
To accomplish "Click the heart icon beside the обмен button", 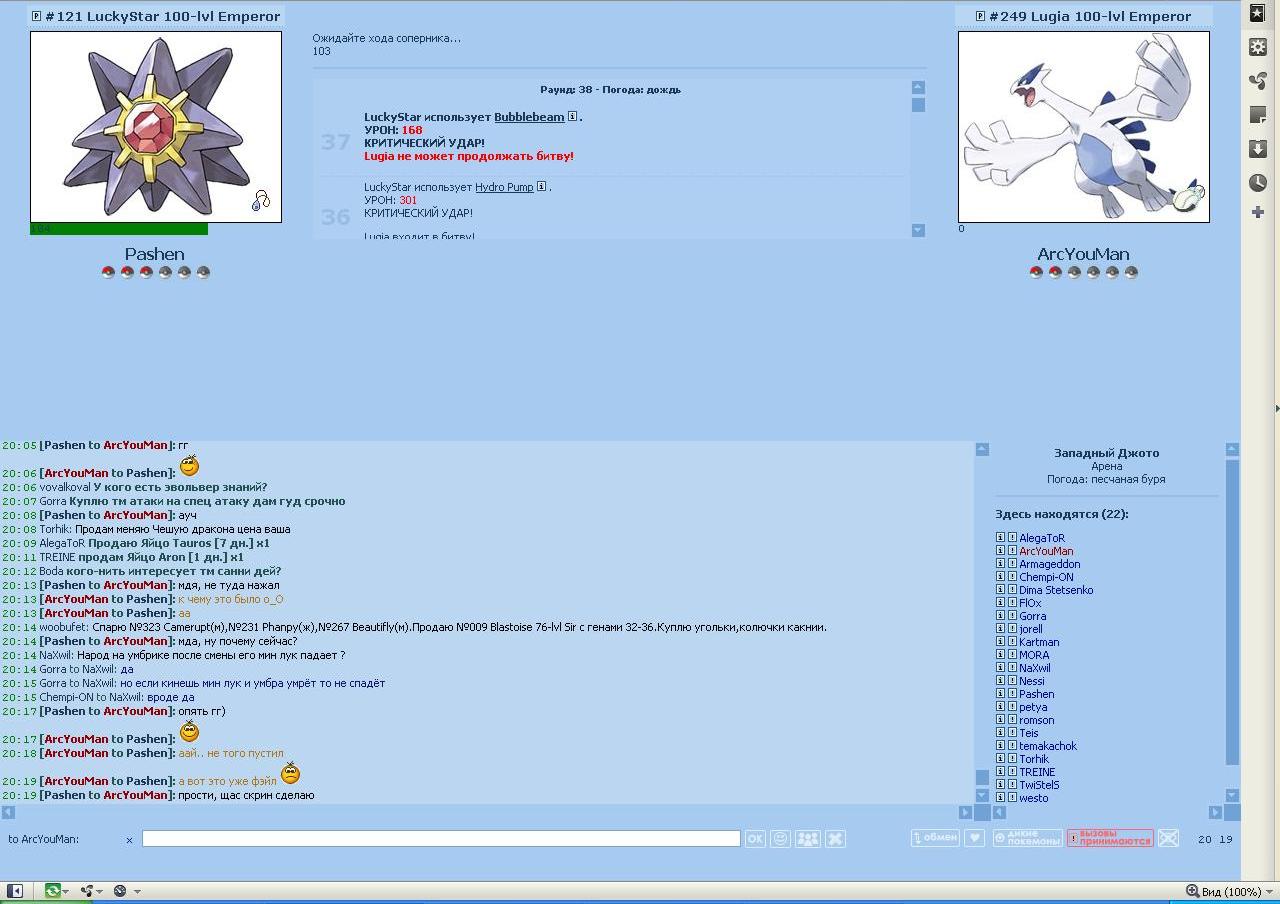I will (974, 838).
